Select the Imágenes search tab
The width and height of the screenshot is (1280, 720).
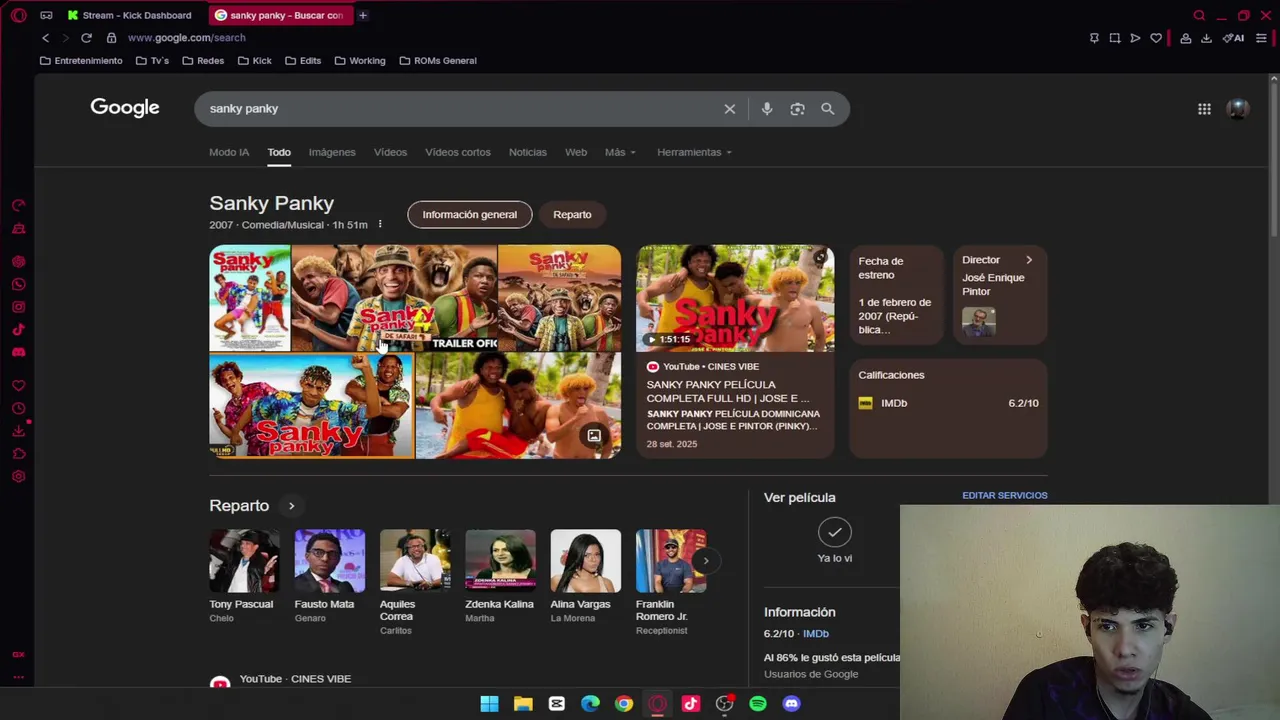[x=332, y=152]
